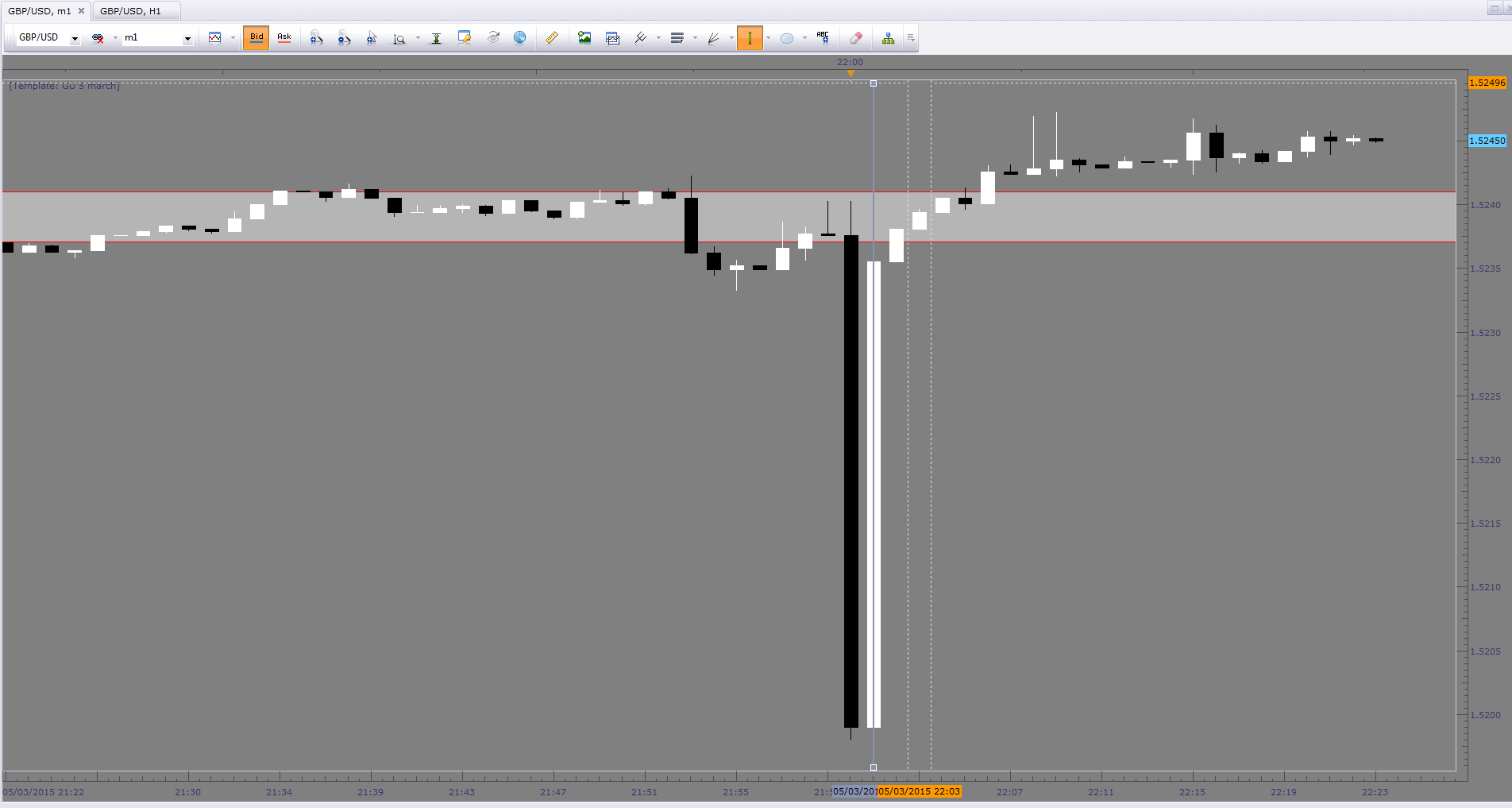Viewport: 1512px width, 808px height.
Task: Click the eye visibility icon
Action: coord(493,38)
